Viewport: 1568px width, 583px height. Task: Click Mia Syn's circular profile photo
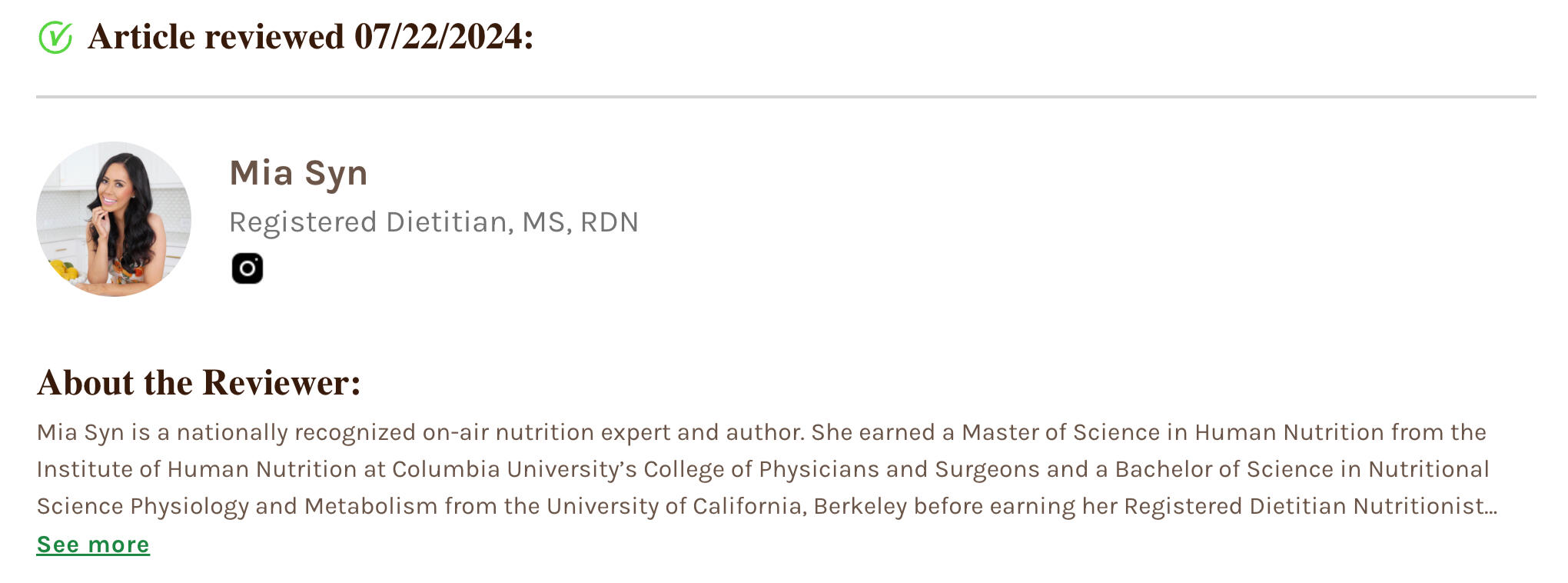[x=114, y=218]
